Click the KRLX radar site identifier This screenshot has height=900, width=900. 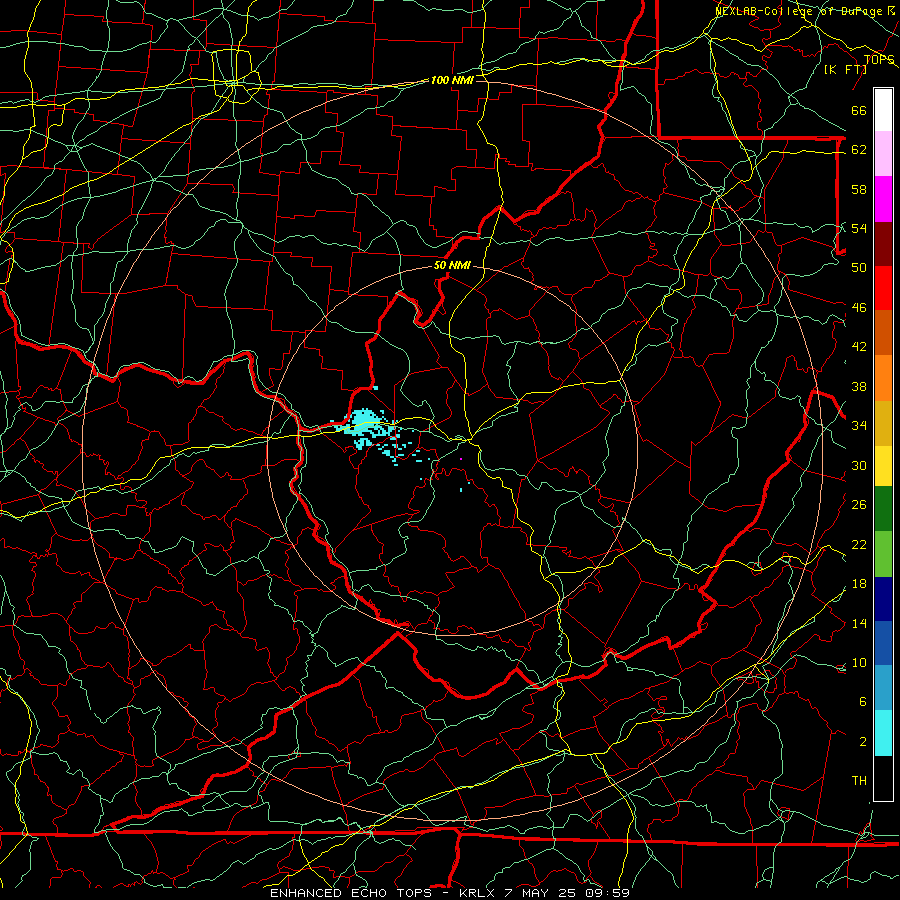[476, 893]
